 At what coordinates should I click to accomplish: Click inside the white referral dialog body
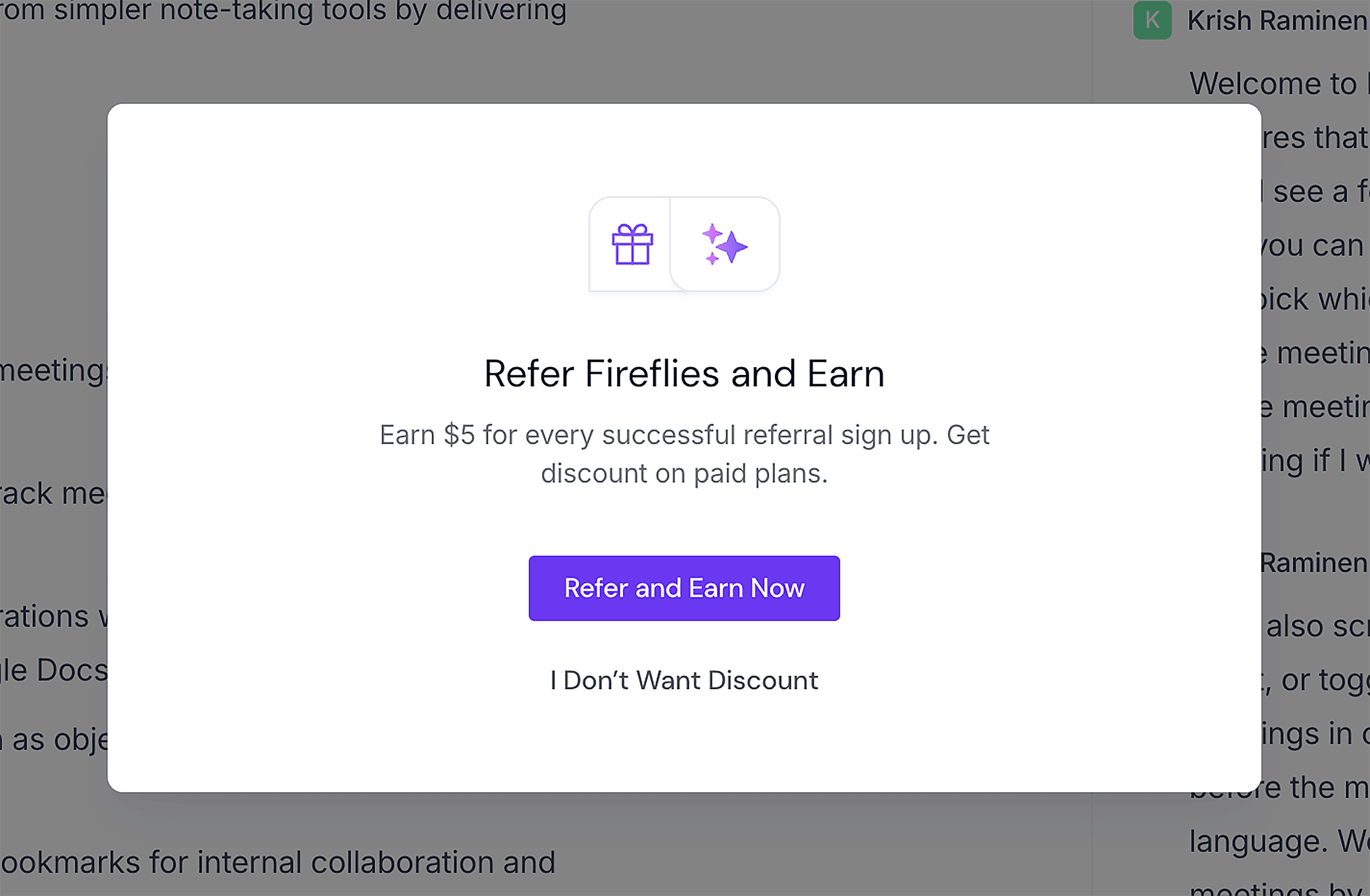click(x=684, y=518)
